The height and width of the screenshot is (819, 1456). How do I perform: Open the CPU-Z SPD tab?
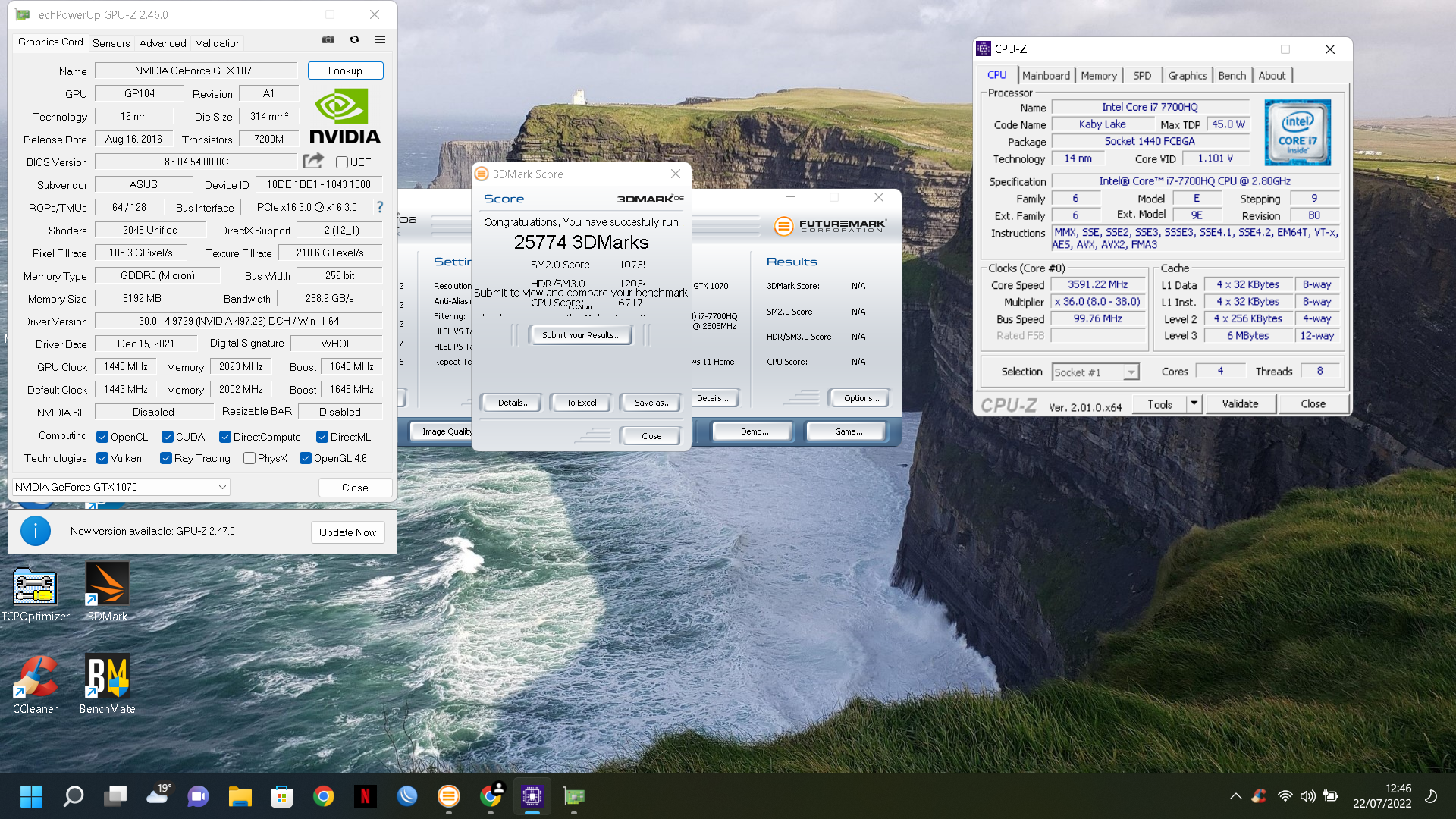click(x=1142, y=75)
